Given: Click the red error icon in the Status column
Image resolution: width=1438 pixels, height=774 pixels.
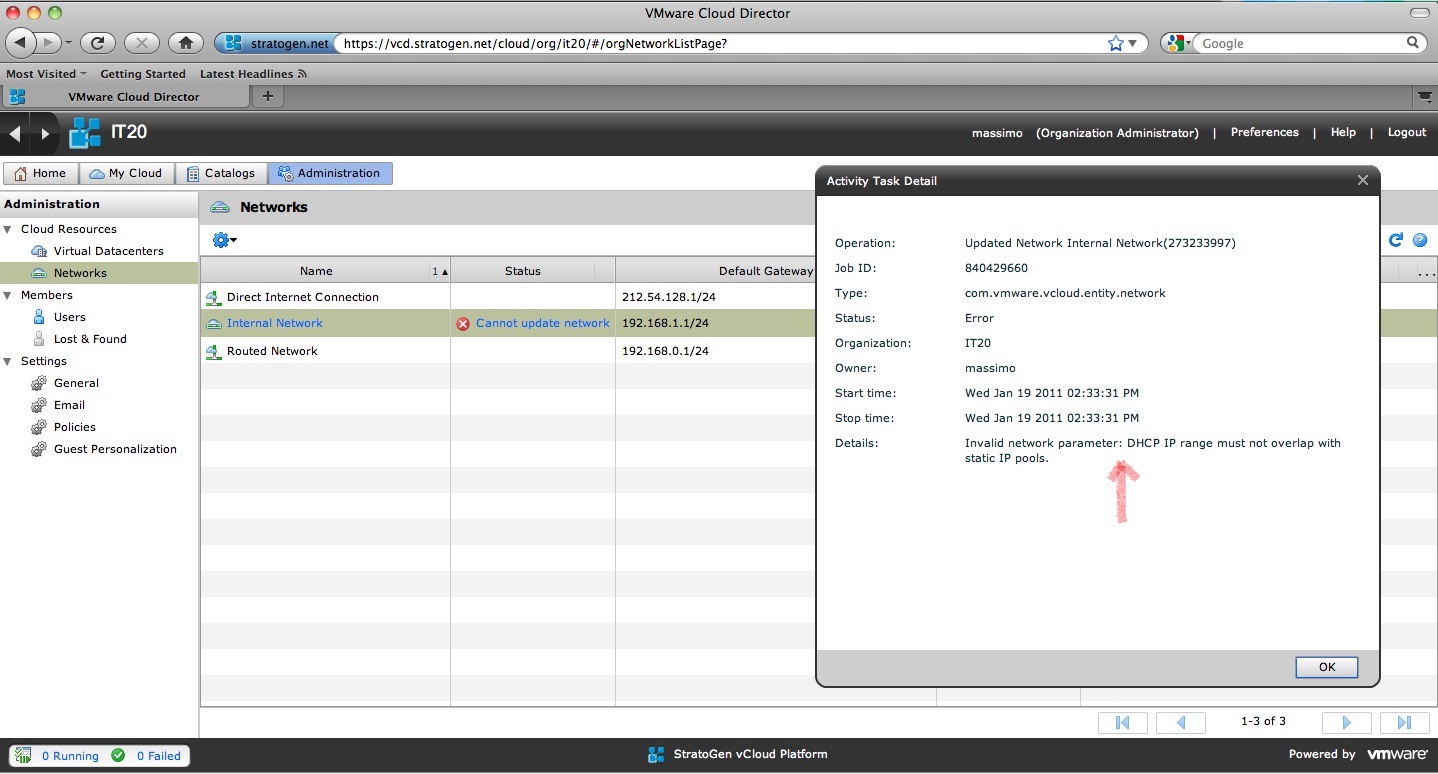Looking at the screenshot, I should pyautogui.click(x=463, y=324).
